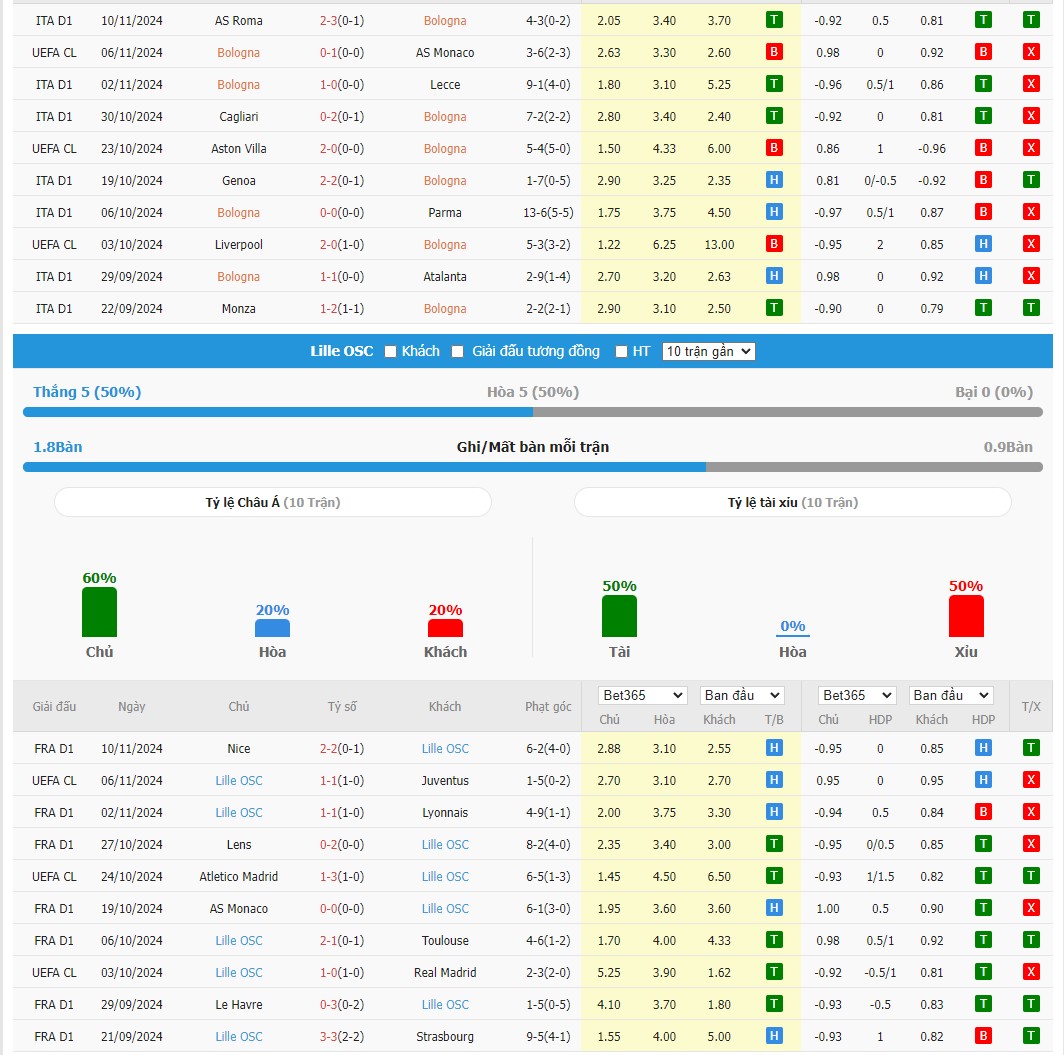Viewport: 1064px width, 1055px height.
Task: Click the blue H result badge in Parma row
Action: (774, 212)
